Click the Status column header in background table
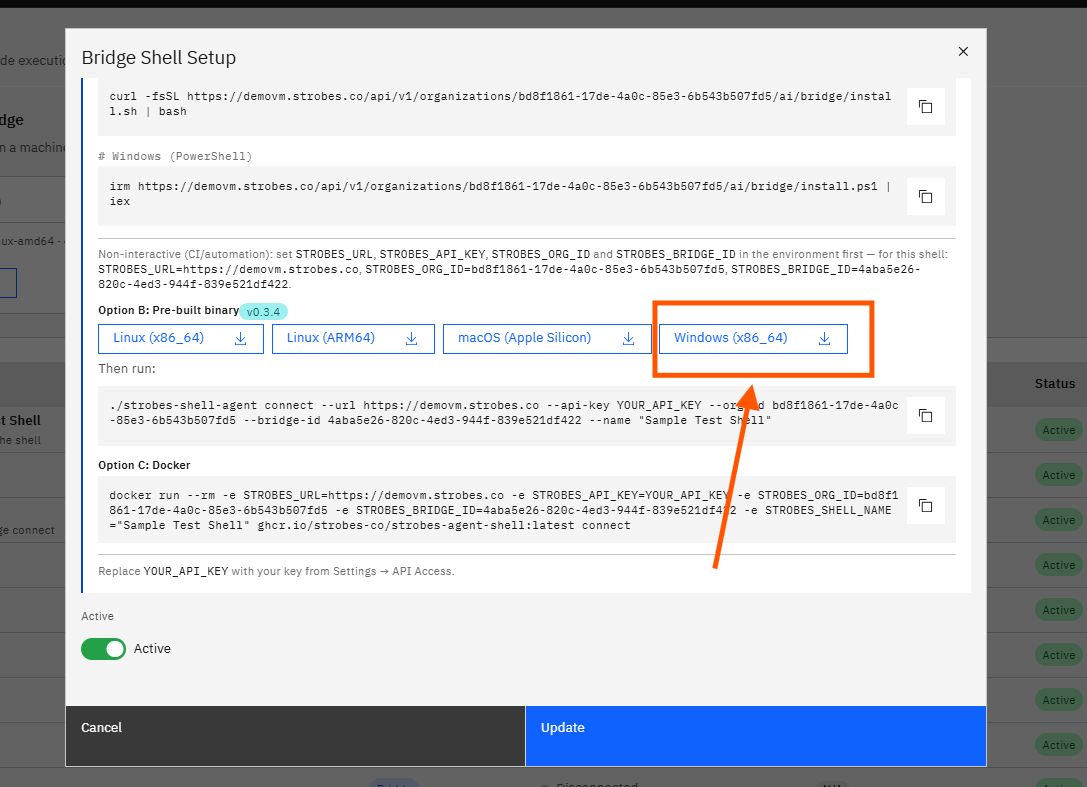The width and height of the screenshot is (1087, 787). [x=1054, y=383]
